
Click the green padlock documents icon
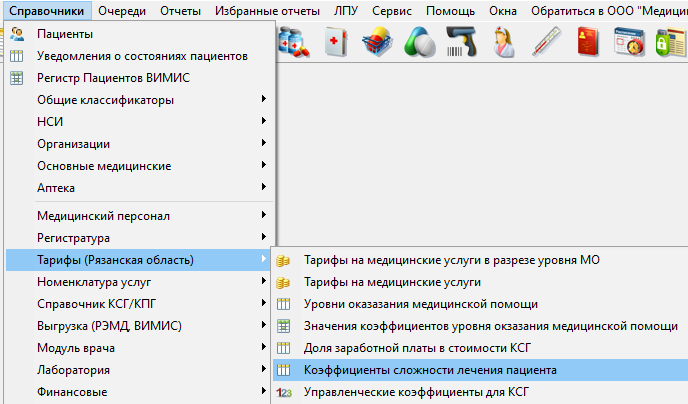(671, 43)
